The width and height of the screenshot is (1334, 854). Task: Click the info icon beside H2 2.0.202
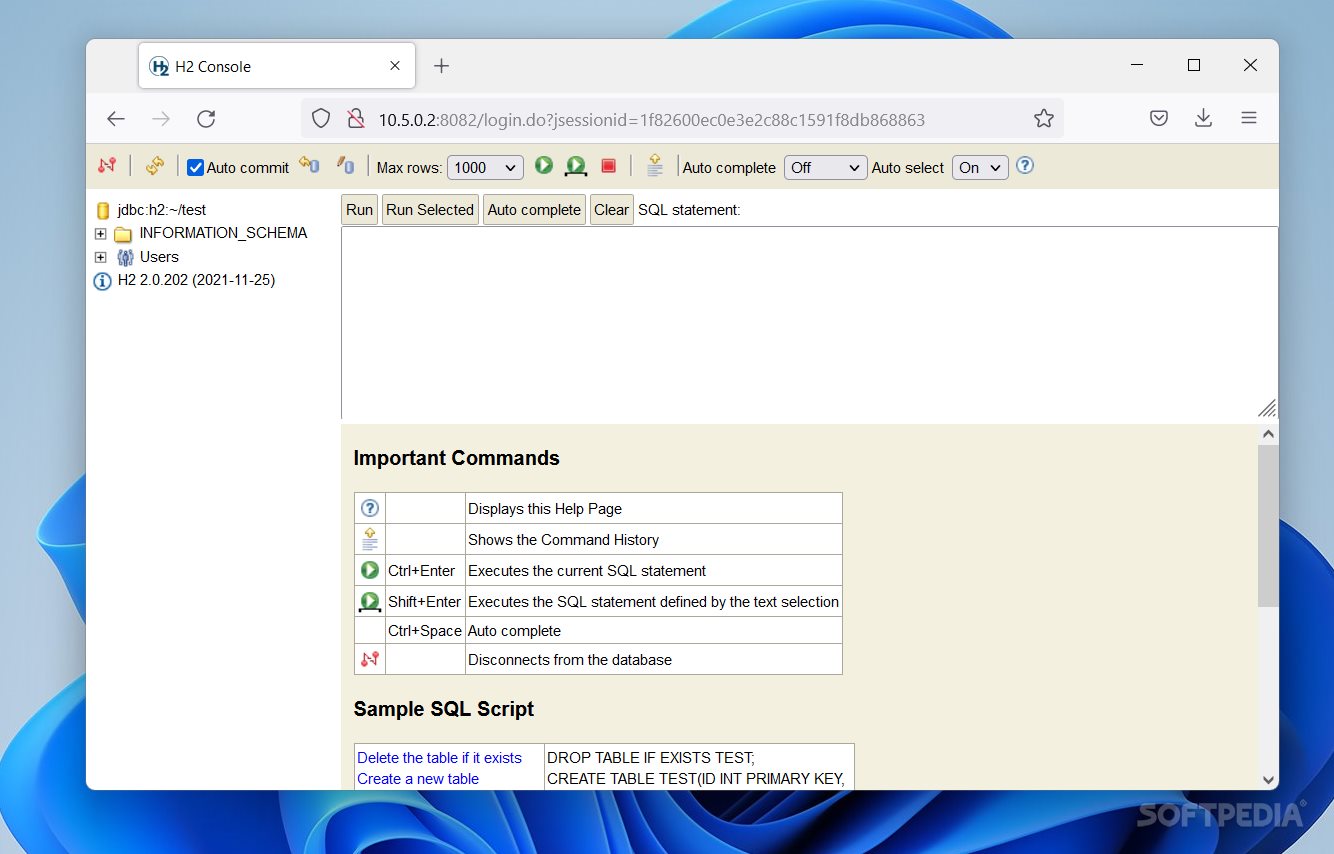102,281
